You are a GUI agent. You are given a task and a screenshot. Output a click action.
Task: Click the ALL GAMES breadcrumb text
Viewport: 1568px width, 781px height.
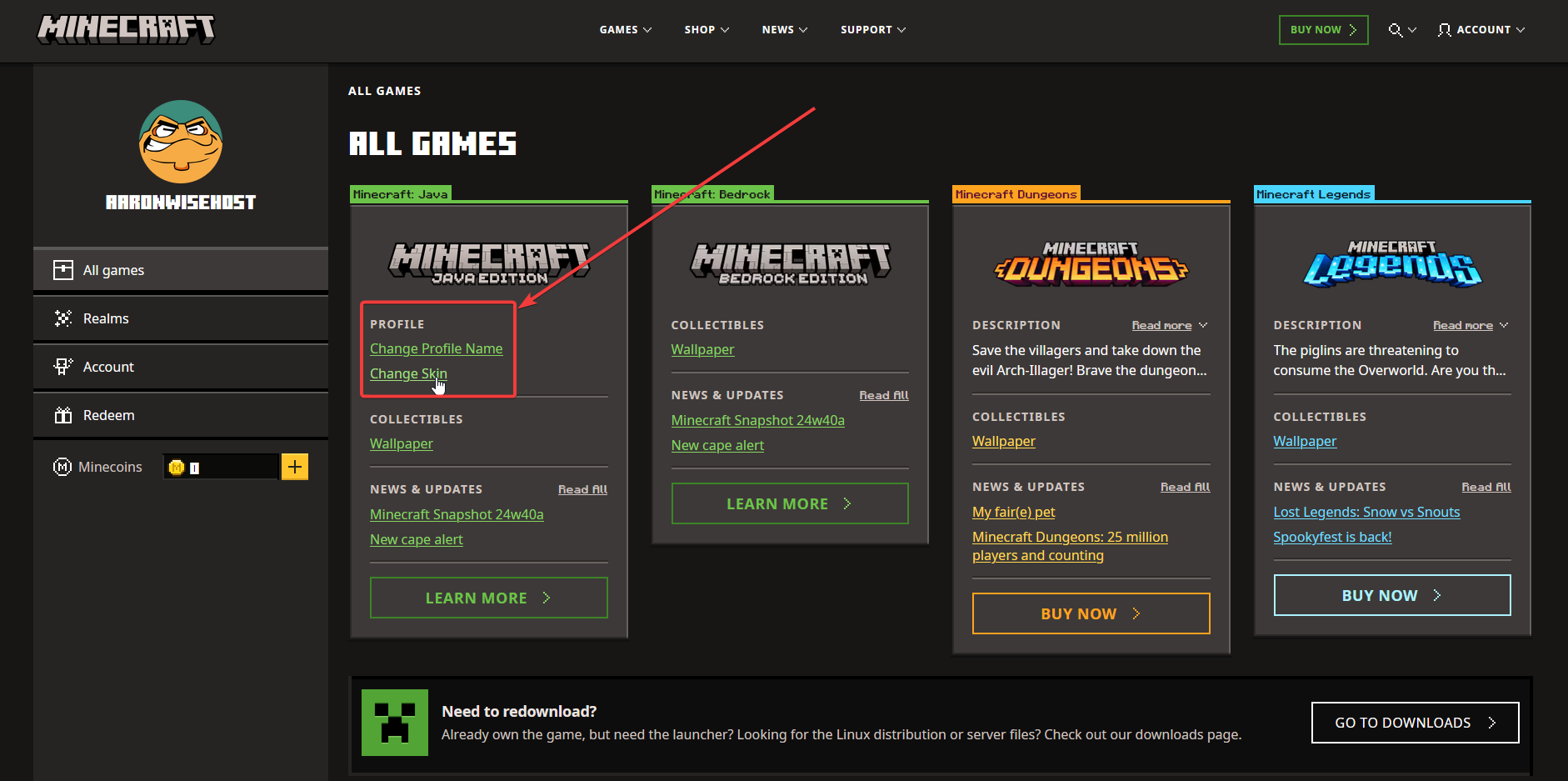[x=385, y=91]
